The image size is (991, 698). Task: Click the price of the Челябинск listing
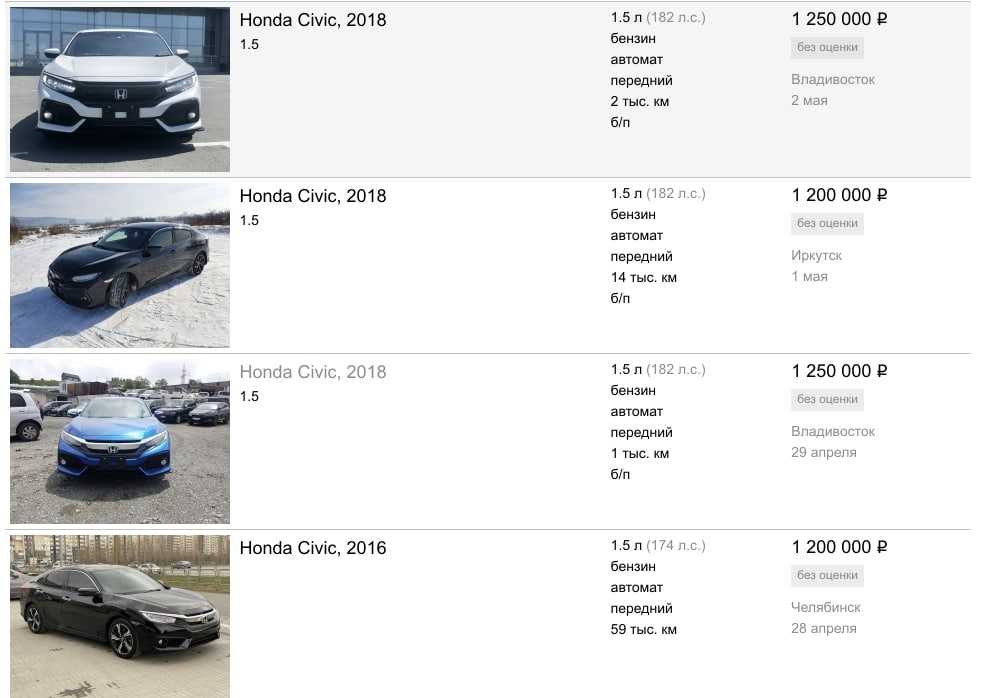click(x=839, y=547)
